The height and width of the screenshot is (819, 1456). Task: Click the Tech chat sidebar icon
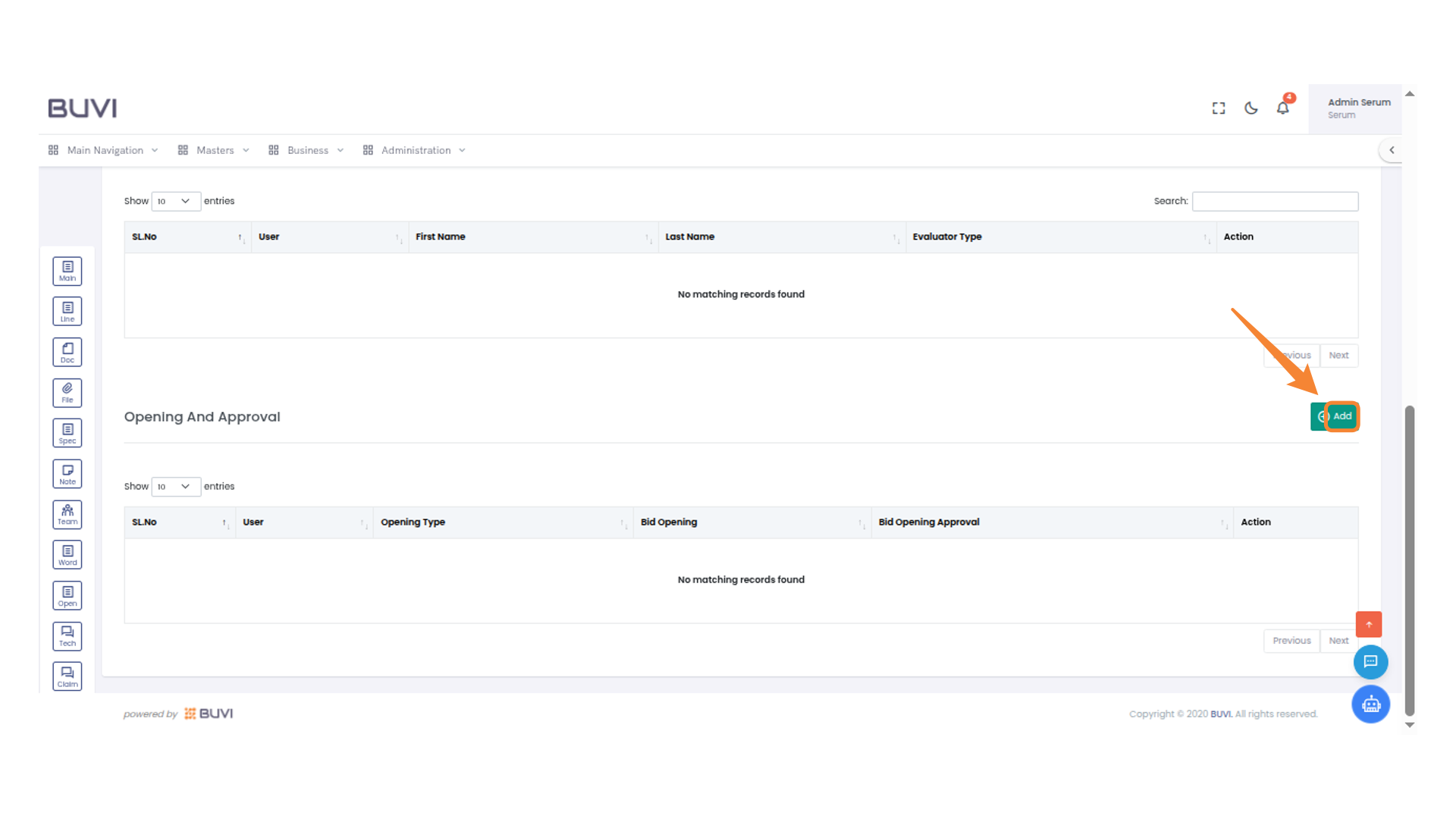point(67,636)
